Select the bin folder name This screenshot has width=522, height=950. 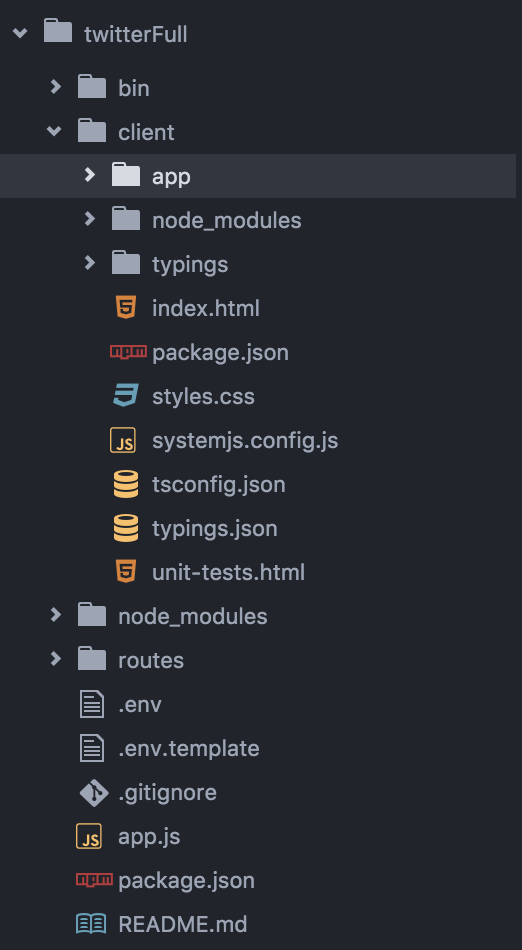pyautogui.click(x=134, y=88)
